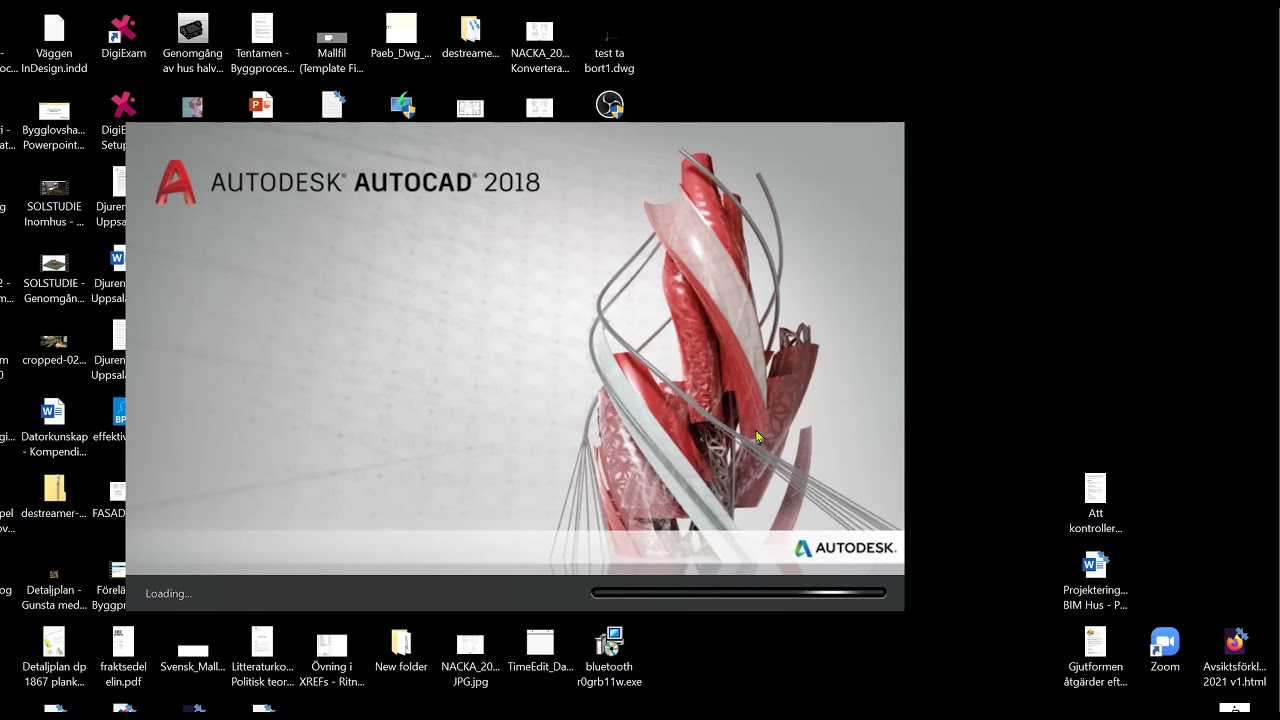Select the destreamer-... folder icon in the left column
Screen dimensions: 1280x720
point(54,497)
